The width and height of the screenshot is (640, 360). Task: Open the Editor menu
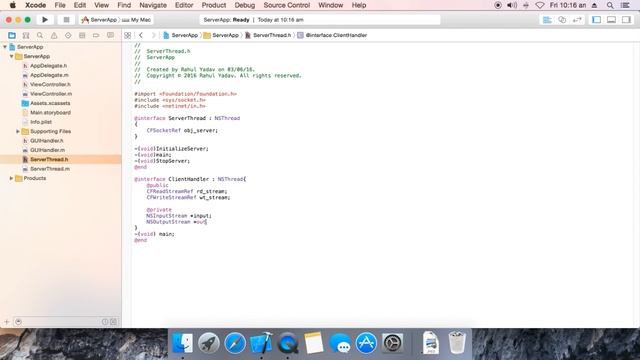(x=184, y=5)
